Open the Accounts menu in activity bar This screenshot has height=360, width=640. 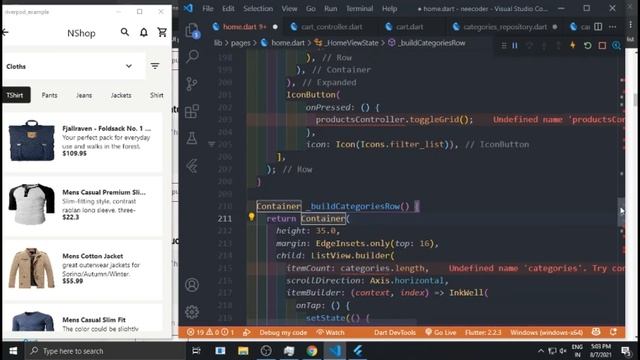192,284
